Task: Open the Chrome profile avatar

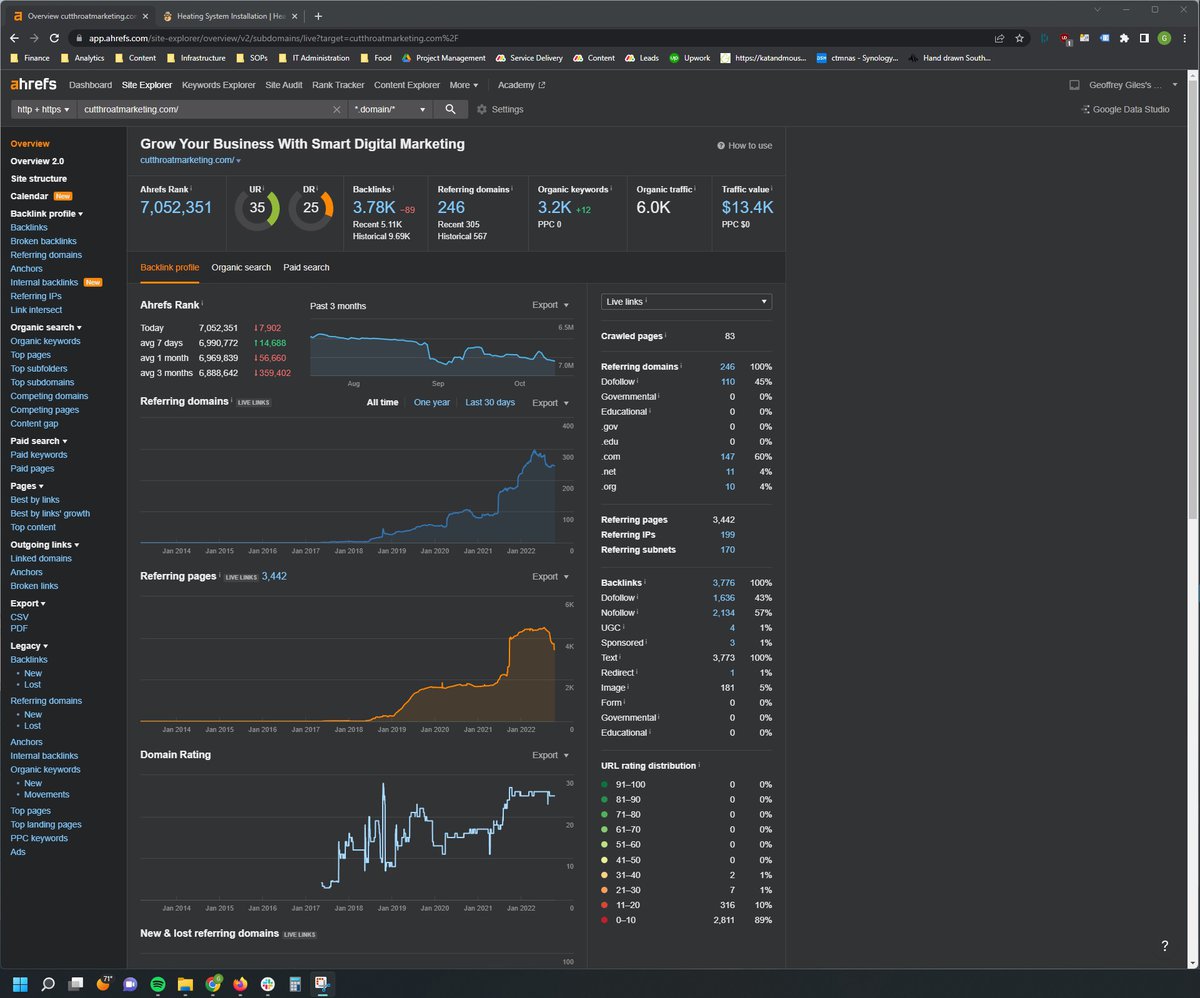Action: [1164, 38]
